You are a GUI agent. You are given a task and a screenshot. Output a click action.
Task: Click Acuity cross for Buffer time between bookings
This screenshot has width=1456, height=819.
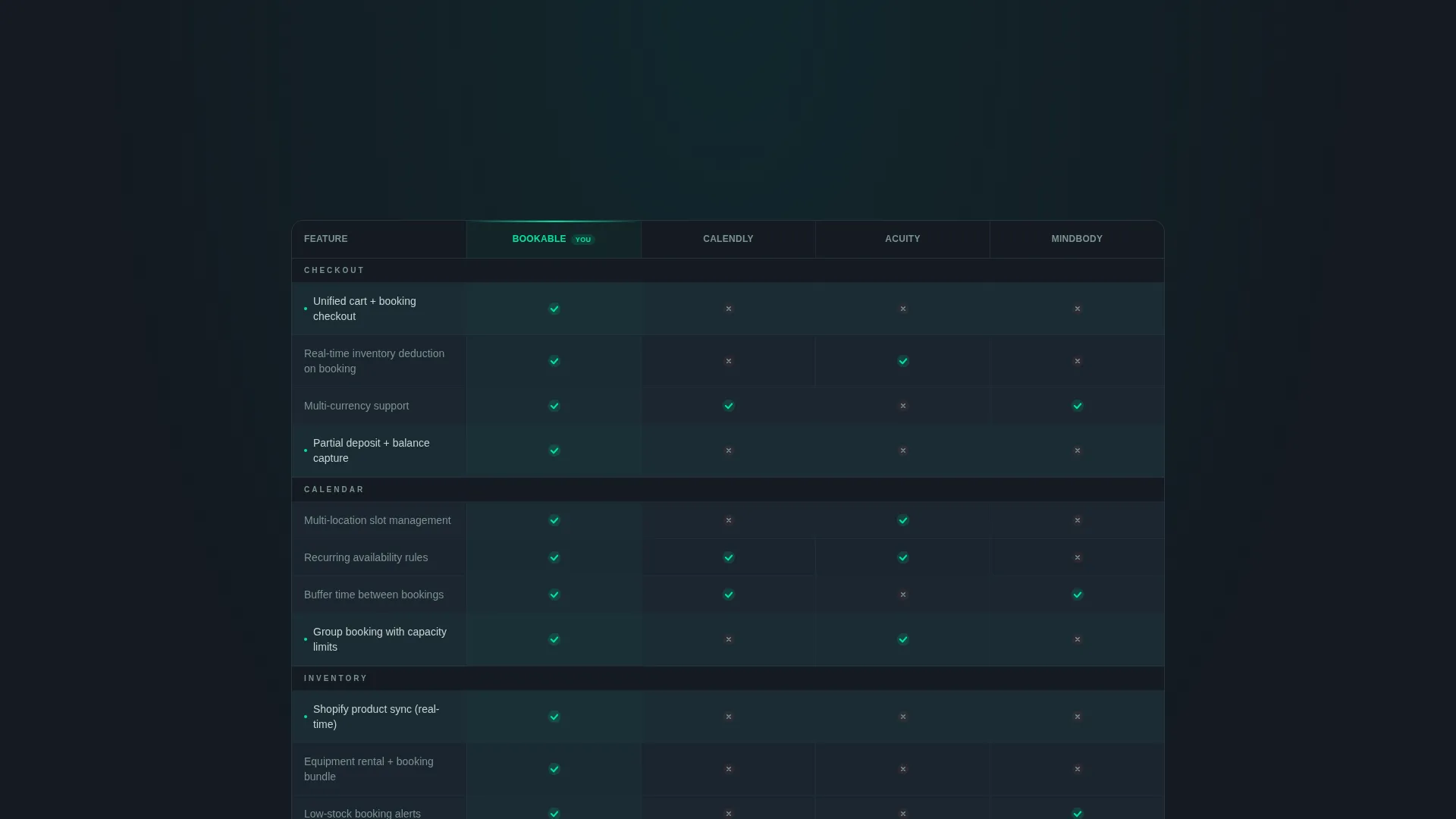coord(903,595)
